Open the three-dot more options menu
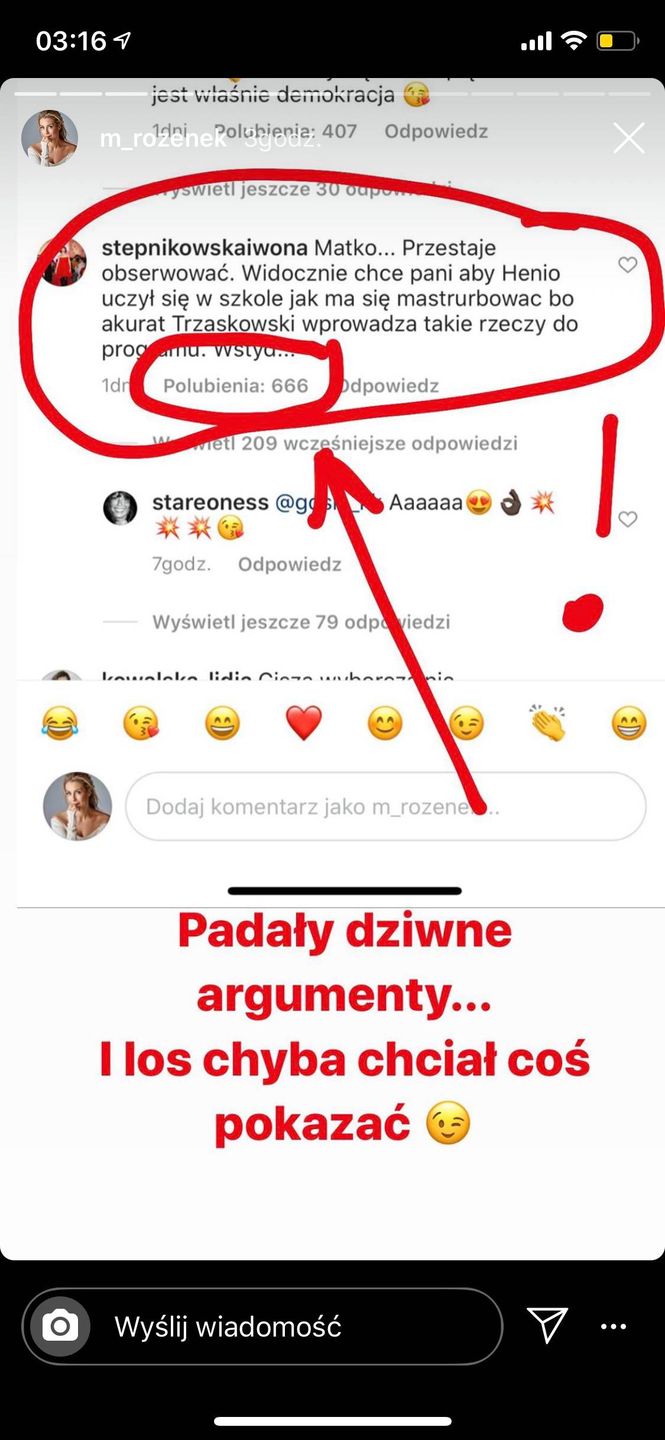Viewport: 665px width, 1440px height. [x=613, y=1327]
